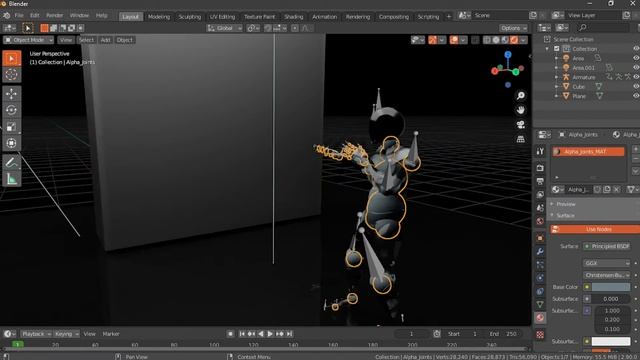Play animation in reverse
The width and height of the screenshot is (640, 360).
(x=261, y=334)
